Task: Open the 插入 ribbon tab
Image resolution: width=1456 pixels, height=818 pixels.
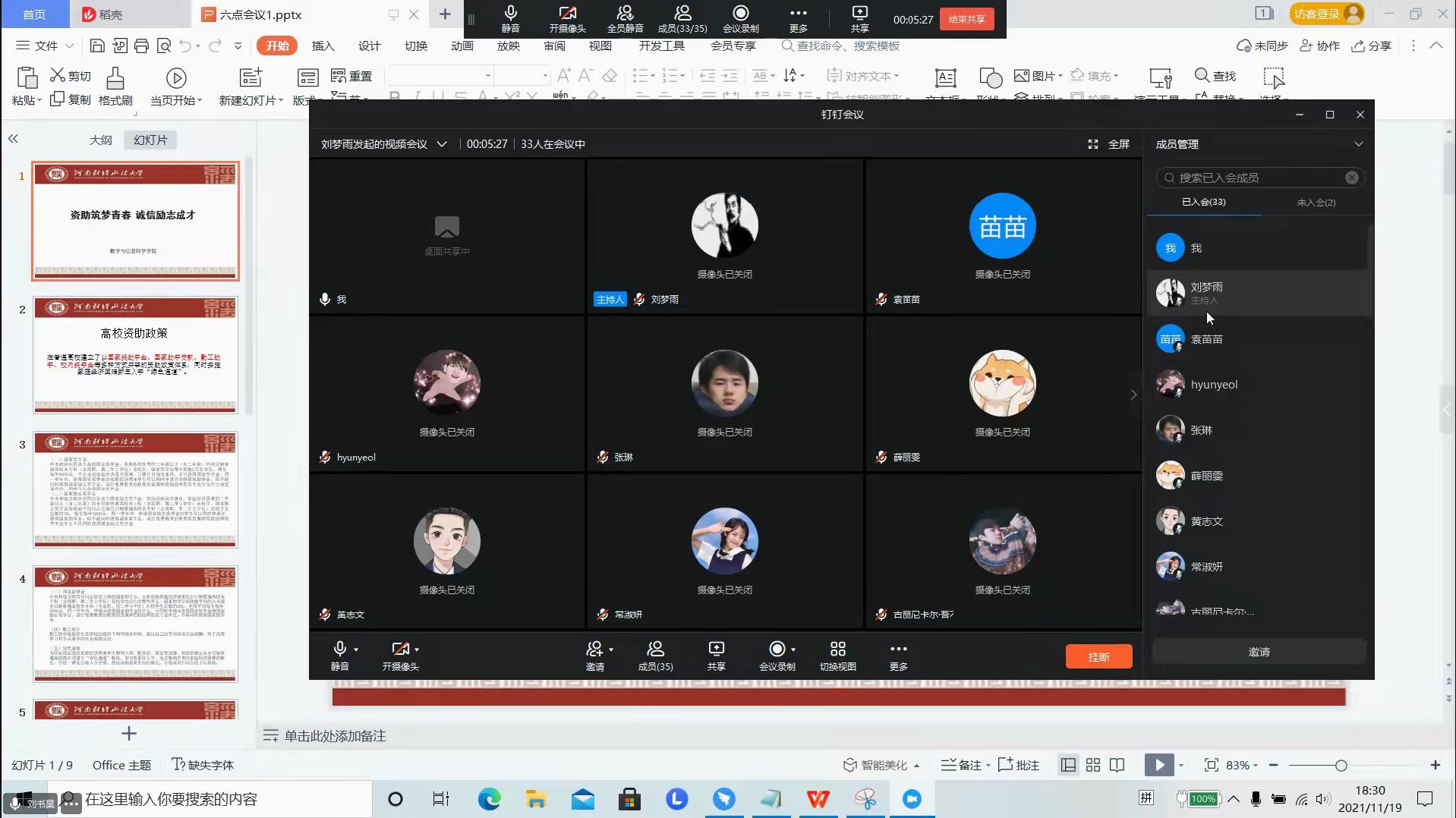Action: tap(323, 46)
